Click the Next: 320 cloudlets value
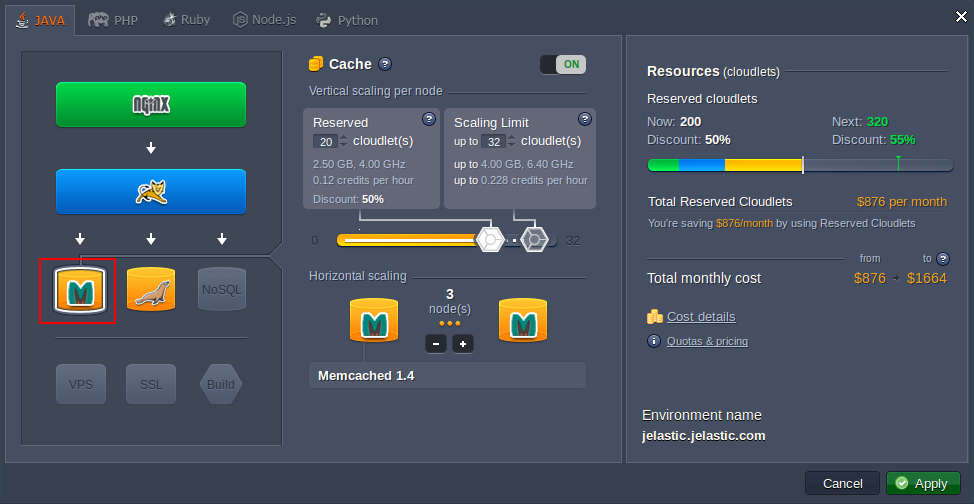The image size is (974, 504). coord(861,121)
